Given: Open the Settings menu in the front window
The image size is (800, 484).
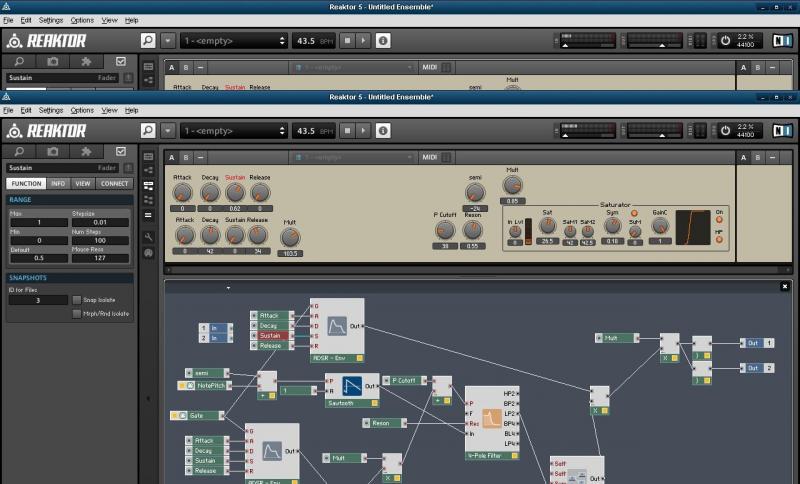Looking at the screenshot, I should tap(51, 110).
